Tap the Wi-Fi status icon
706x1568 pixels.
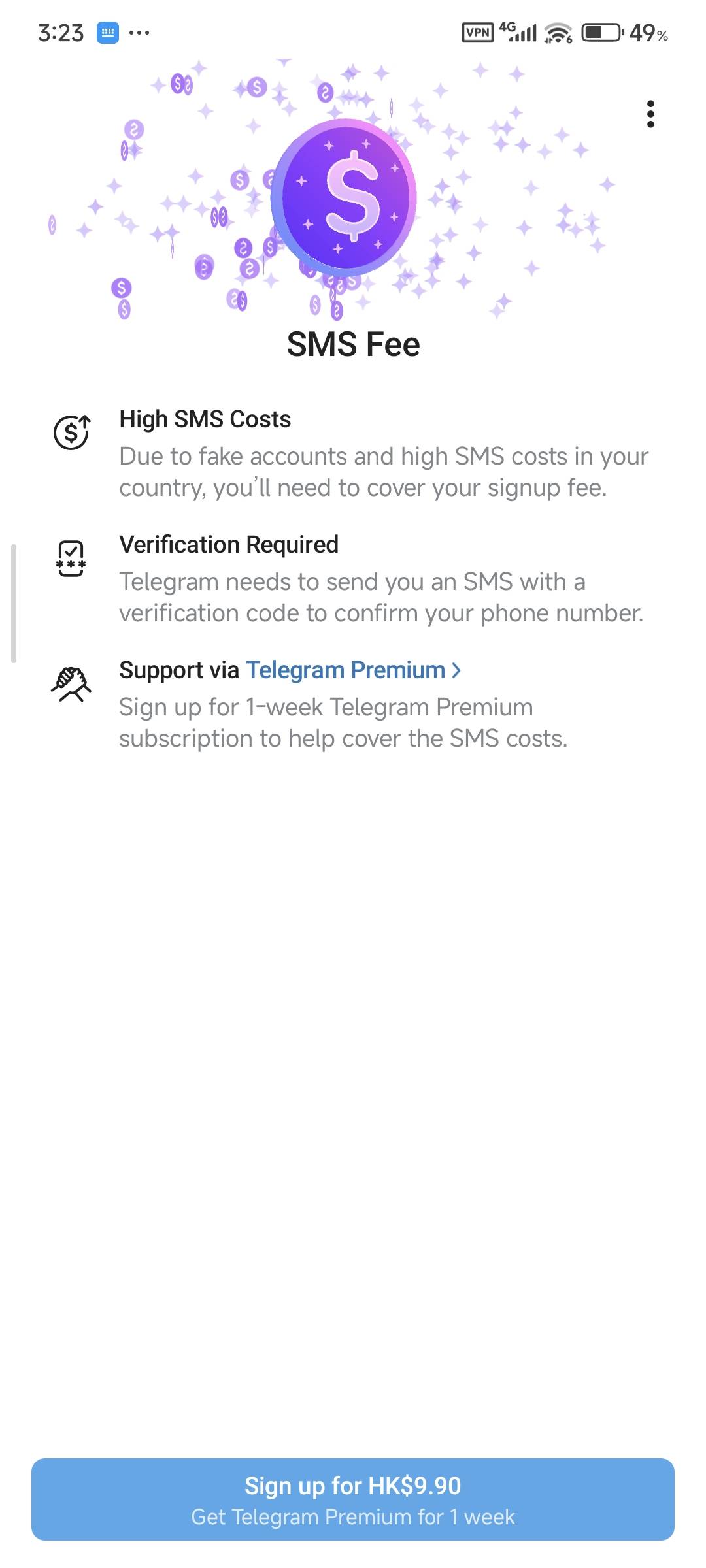(x=558, y=33)
